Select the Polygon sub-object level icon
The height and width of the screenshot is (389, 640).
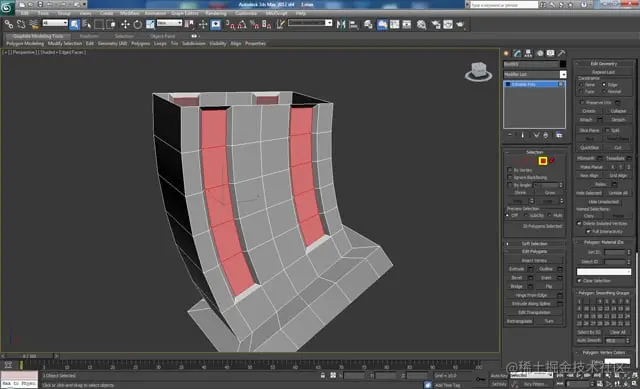click(543, 161)
